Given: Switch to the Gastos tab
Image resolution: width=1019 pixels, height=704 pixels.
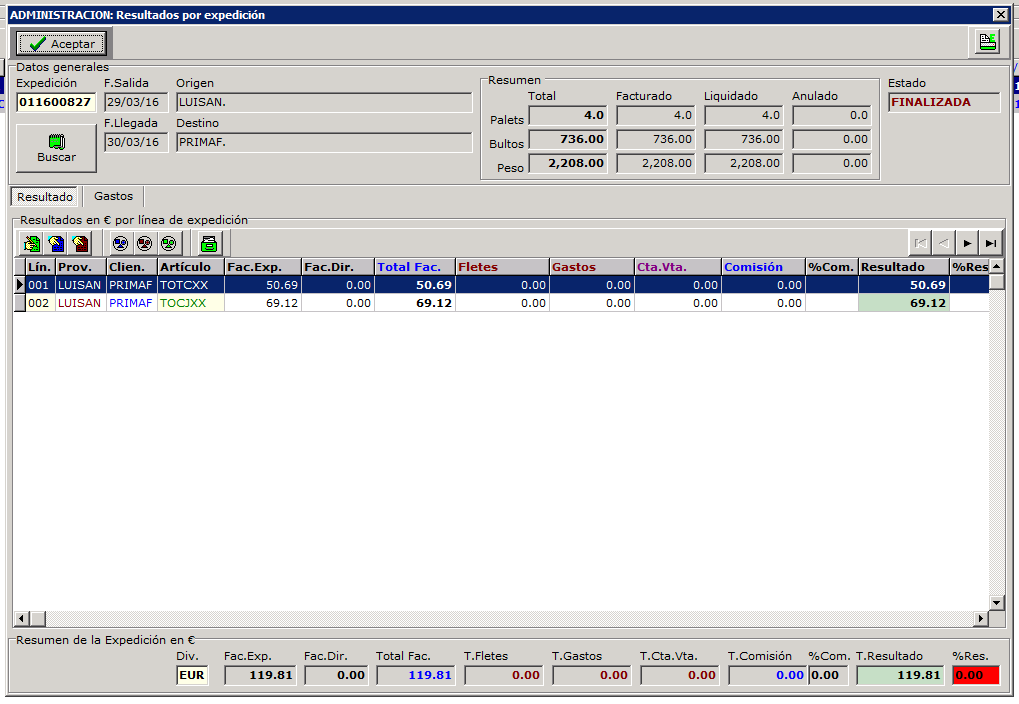Looking at the screenshot, I should click(113, 196).
